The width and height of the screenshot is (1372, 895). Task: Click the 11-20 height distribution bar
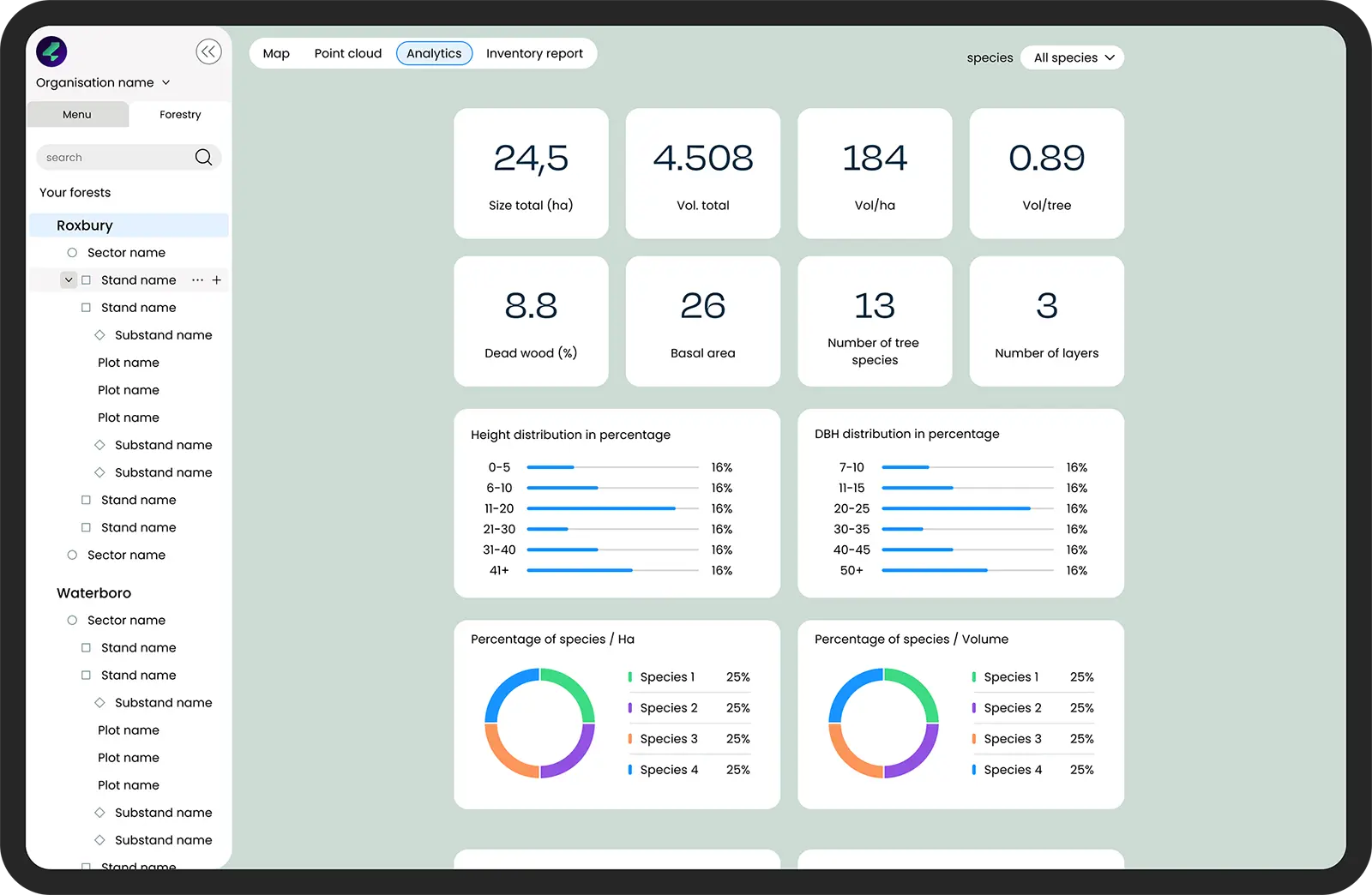click(601, 508)
